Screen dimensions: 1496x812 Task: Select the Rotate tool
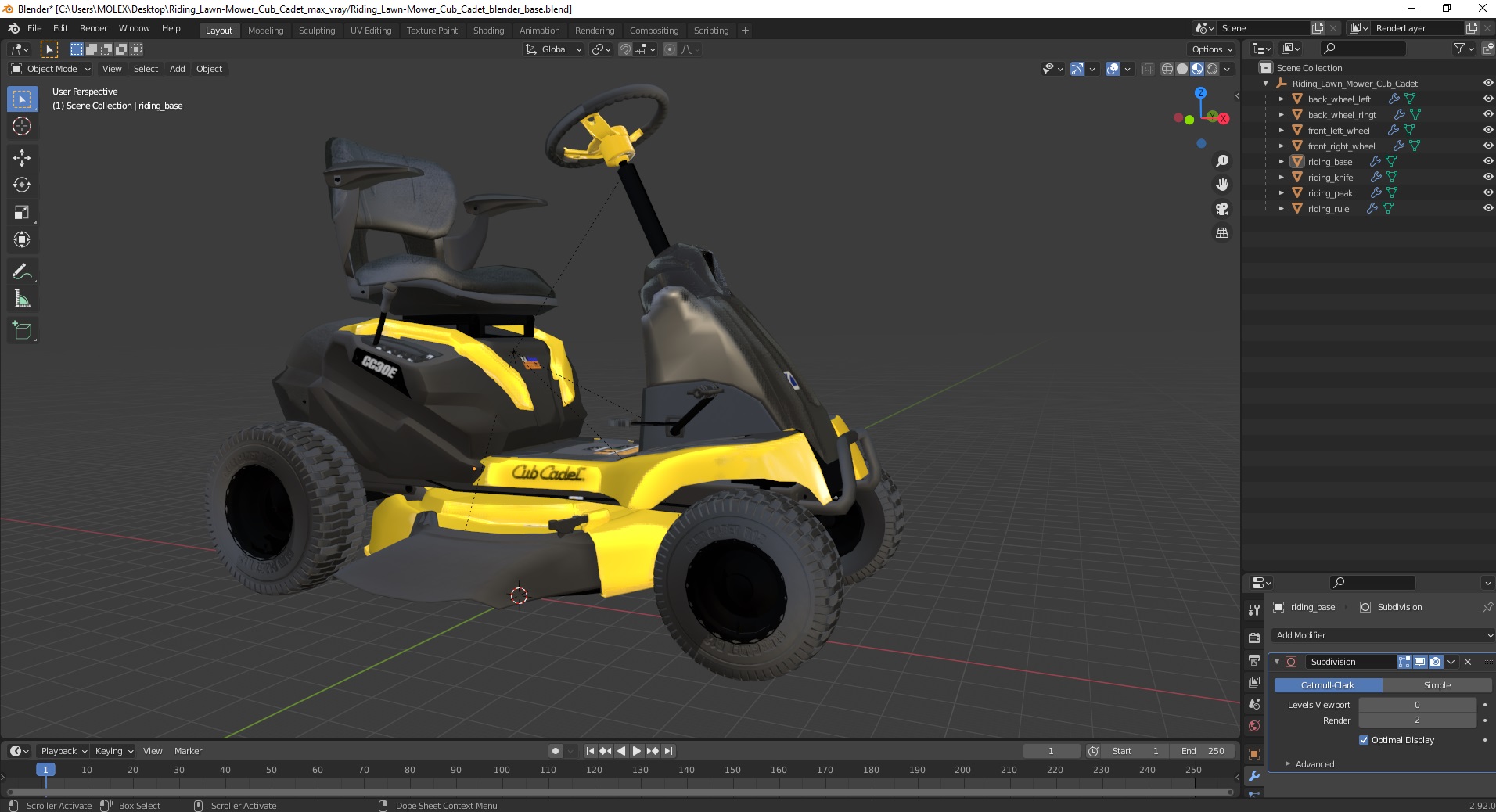point(22,185)
